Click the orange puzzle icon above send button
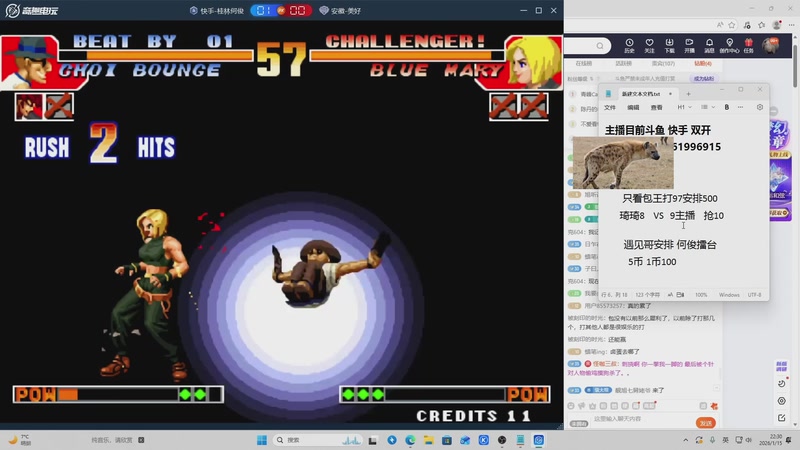This screenshot has width=800, height=450. point(714,406)
